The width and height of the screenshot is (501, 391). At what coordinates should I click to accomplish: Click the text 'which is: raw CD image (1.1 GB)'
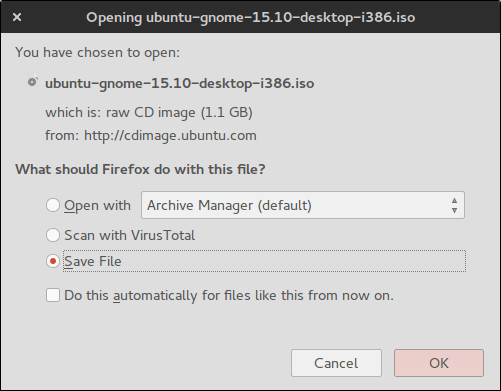click(149, 113)
